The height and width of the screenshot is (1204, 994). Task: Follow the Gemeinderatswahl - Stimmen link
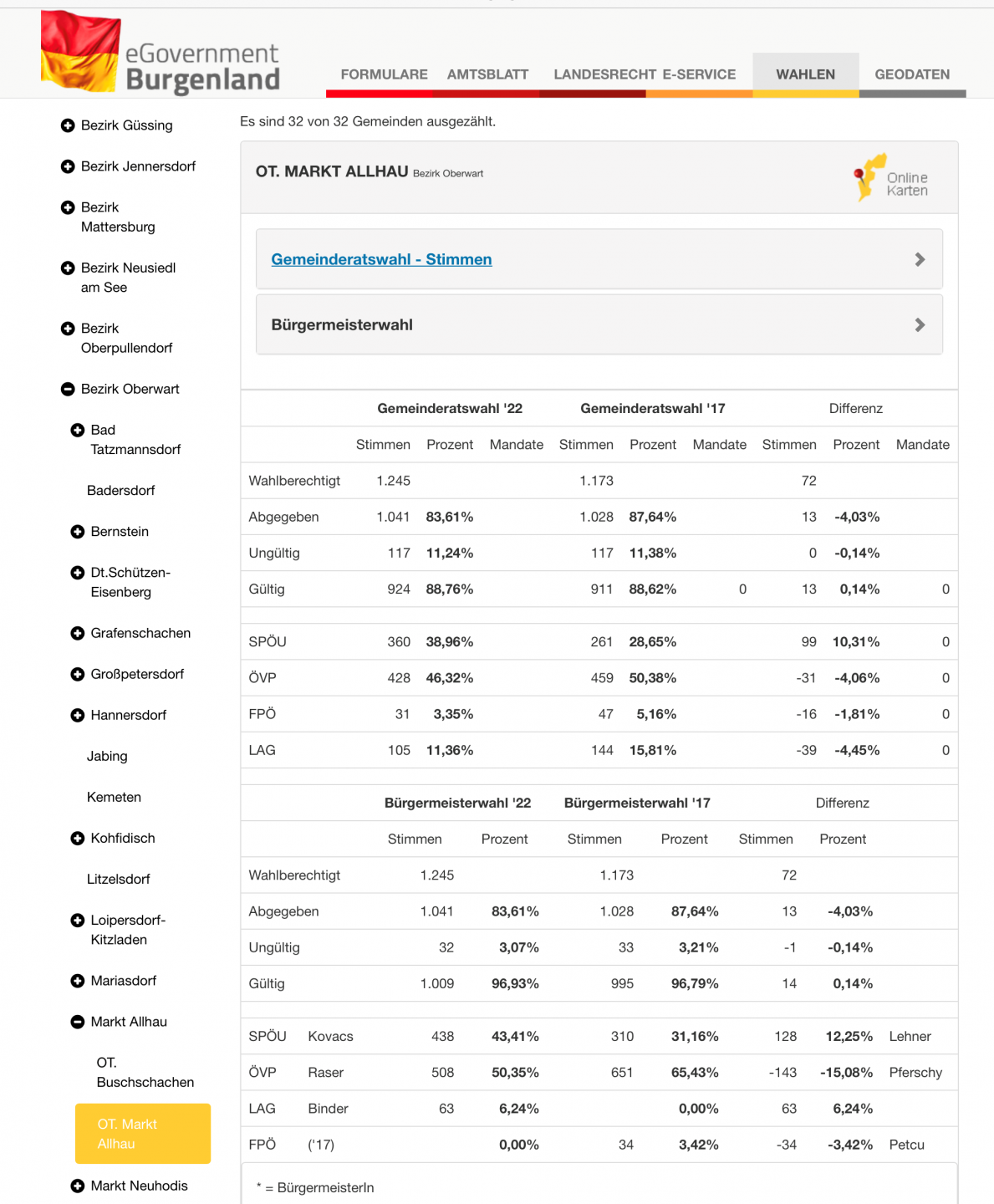(x=381, y=259)
